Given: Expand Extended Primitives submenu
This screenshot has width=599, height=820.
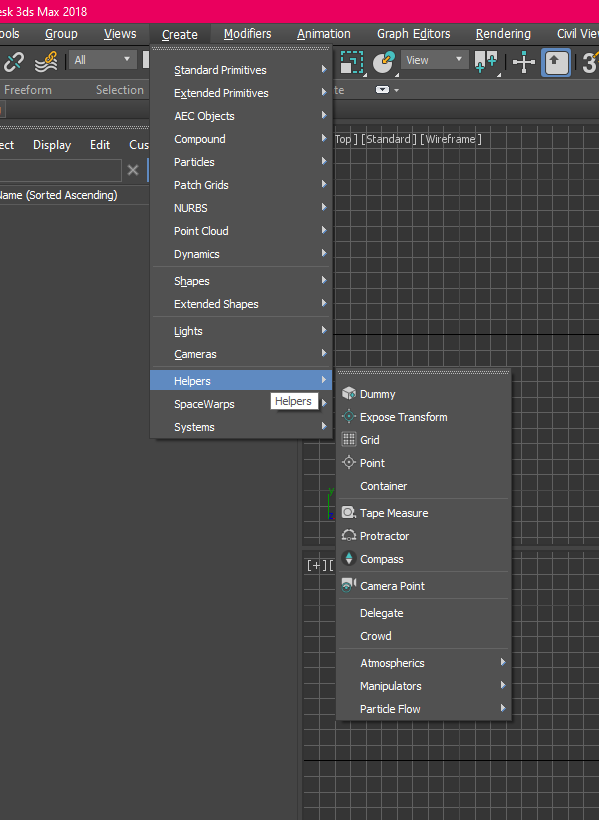Looking at the screenshot, I should point(241,93).
